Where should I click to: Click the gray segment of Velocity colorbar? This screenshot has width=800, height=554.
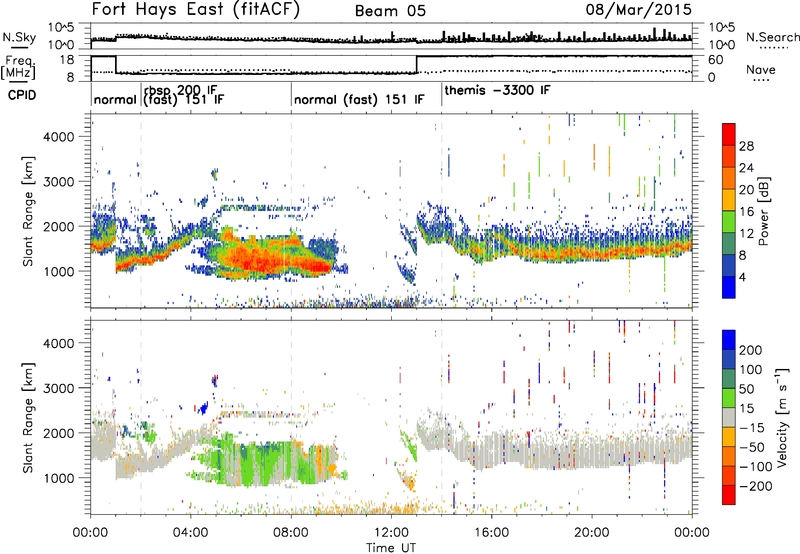tap(729, 418)
